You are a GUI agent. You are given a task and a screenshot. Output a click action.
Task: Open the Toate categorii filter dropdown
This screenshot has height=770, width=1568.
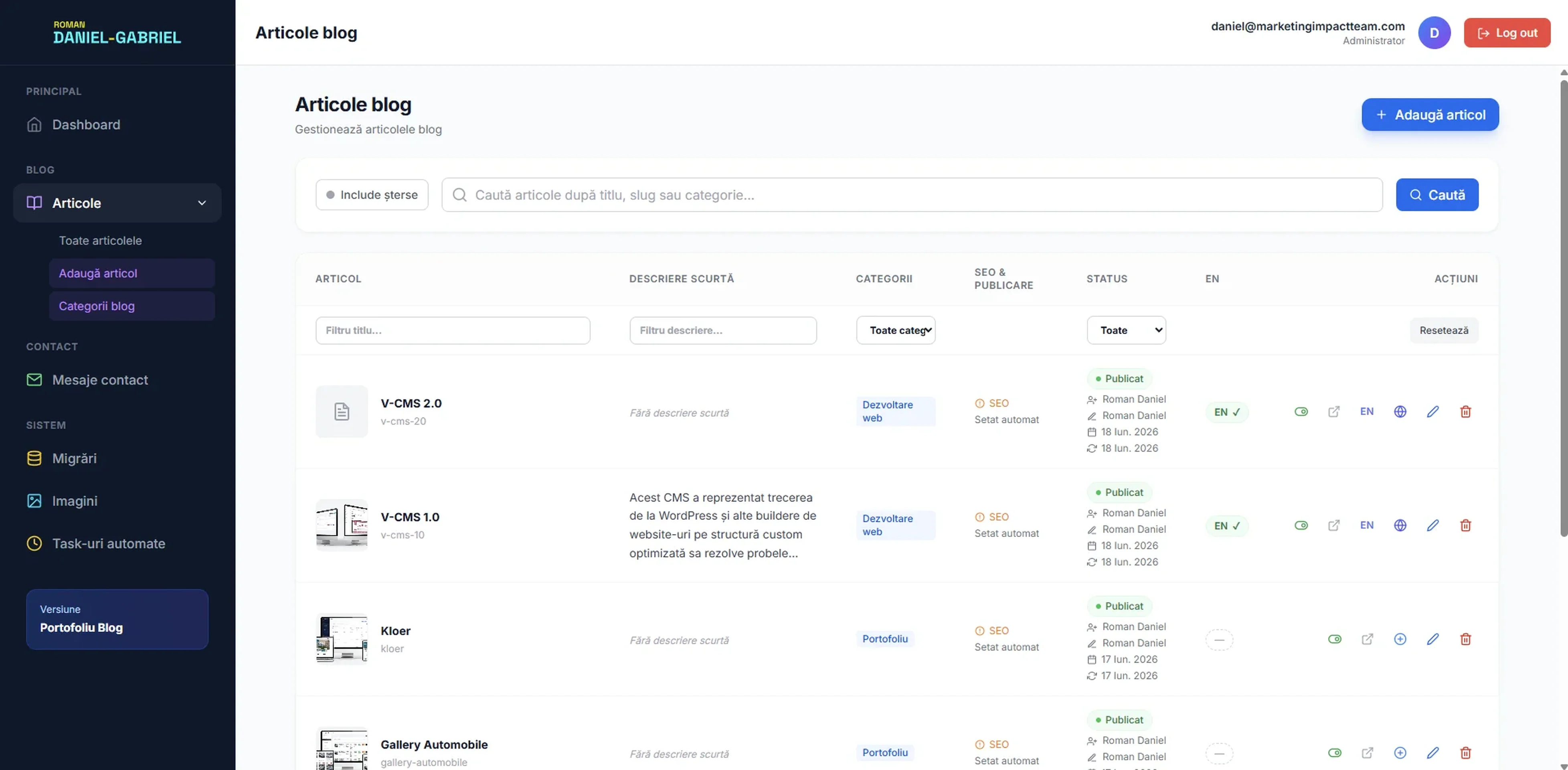895,330
